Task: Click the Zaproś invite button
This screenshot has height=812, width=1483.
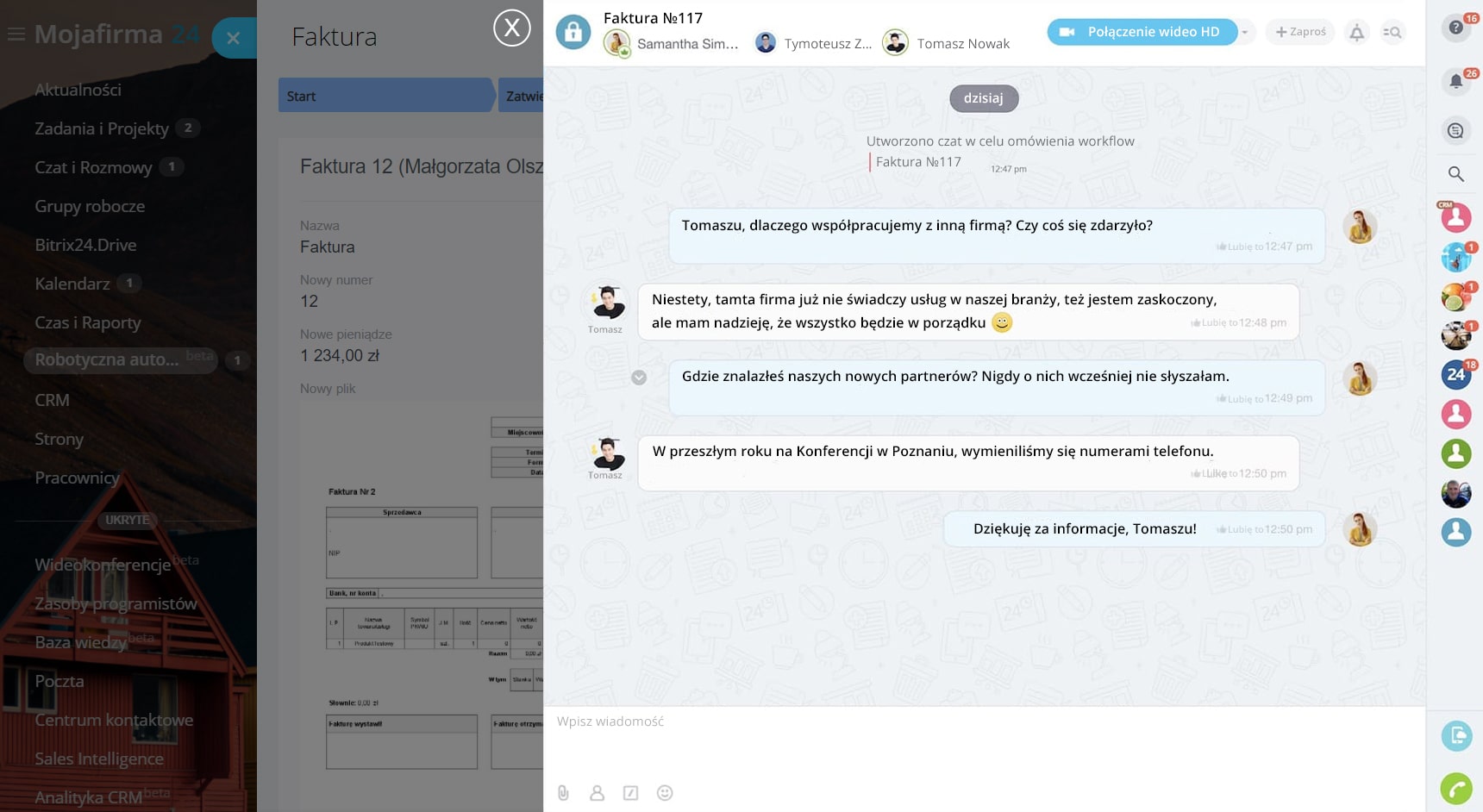Action: 1300,32
